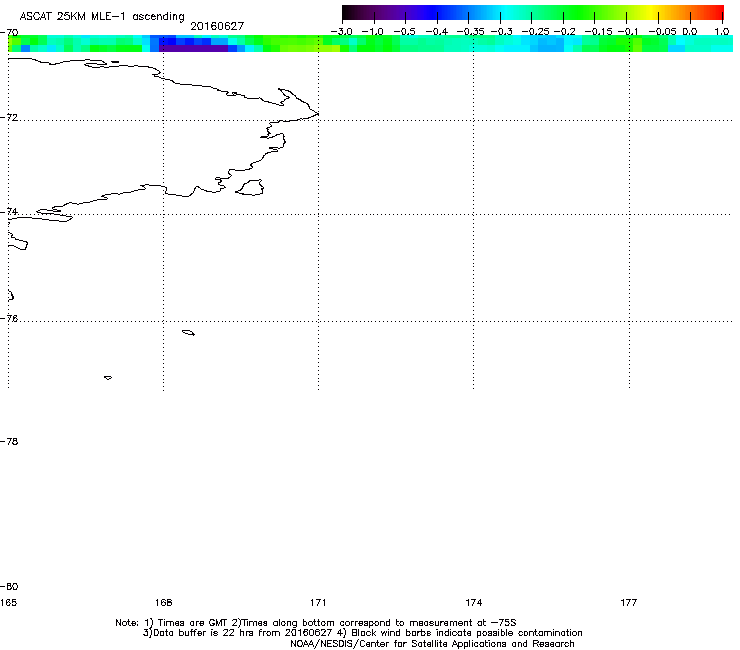Click the color scale label 1.0
740x650 pixels.
coord(722,32)
